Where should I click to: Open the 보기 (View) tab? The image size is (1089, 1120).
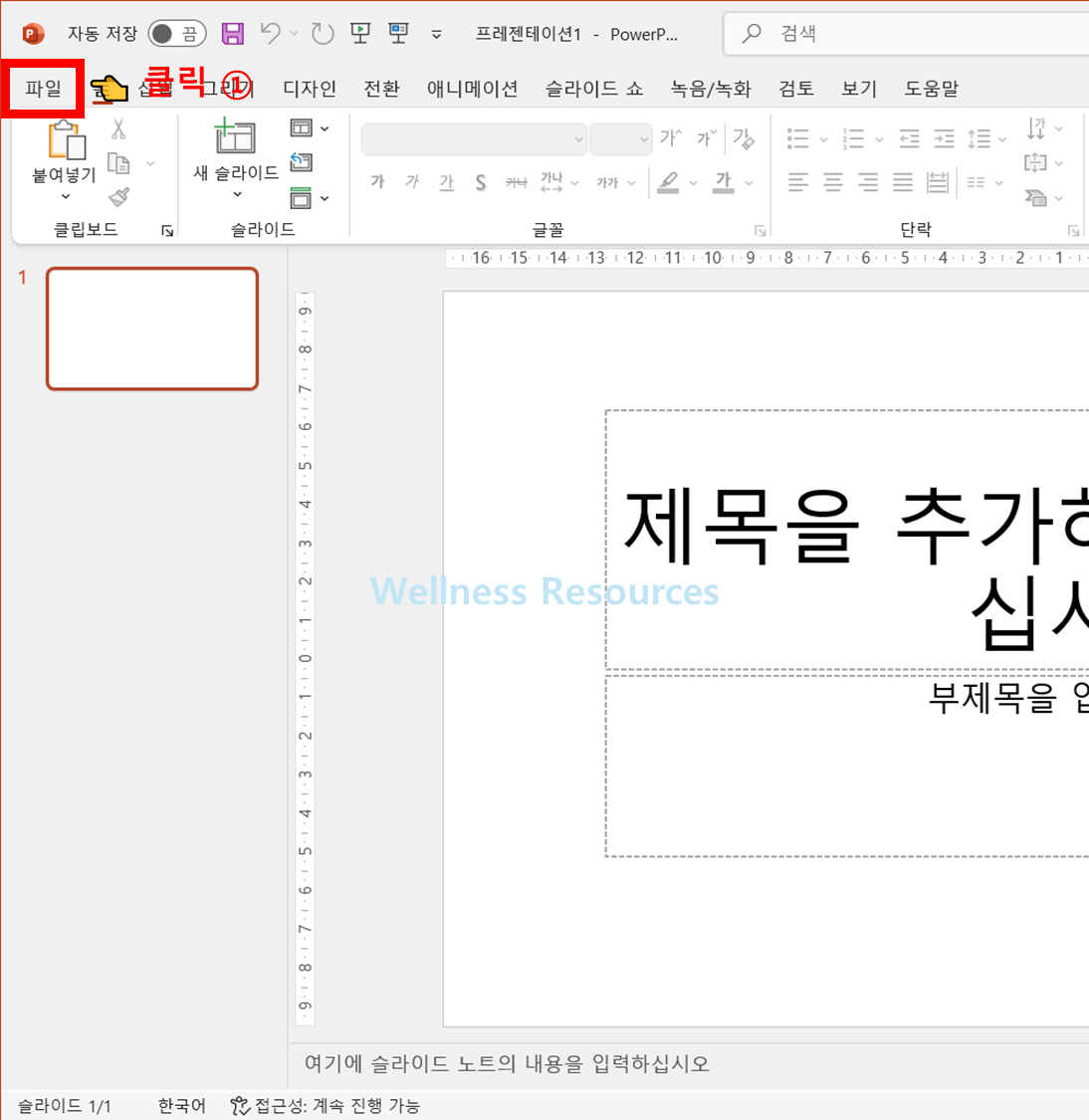[858, 89]
